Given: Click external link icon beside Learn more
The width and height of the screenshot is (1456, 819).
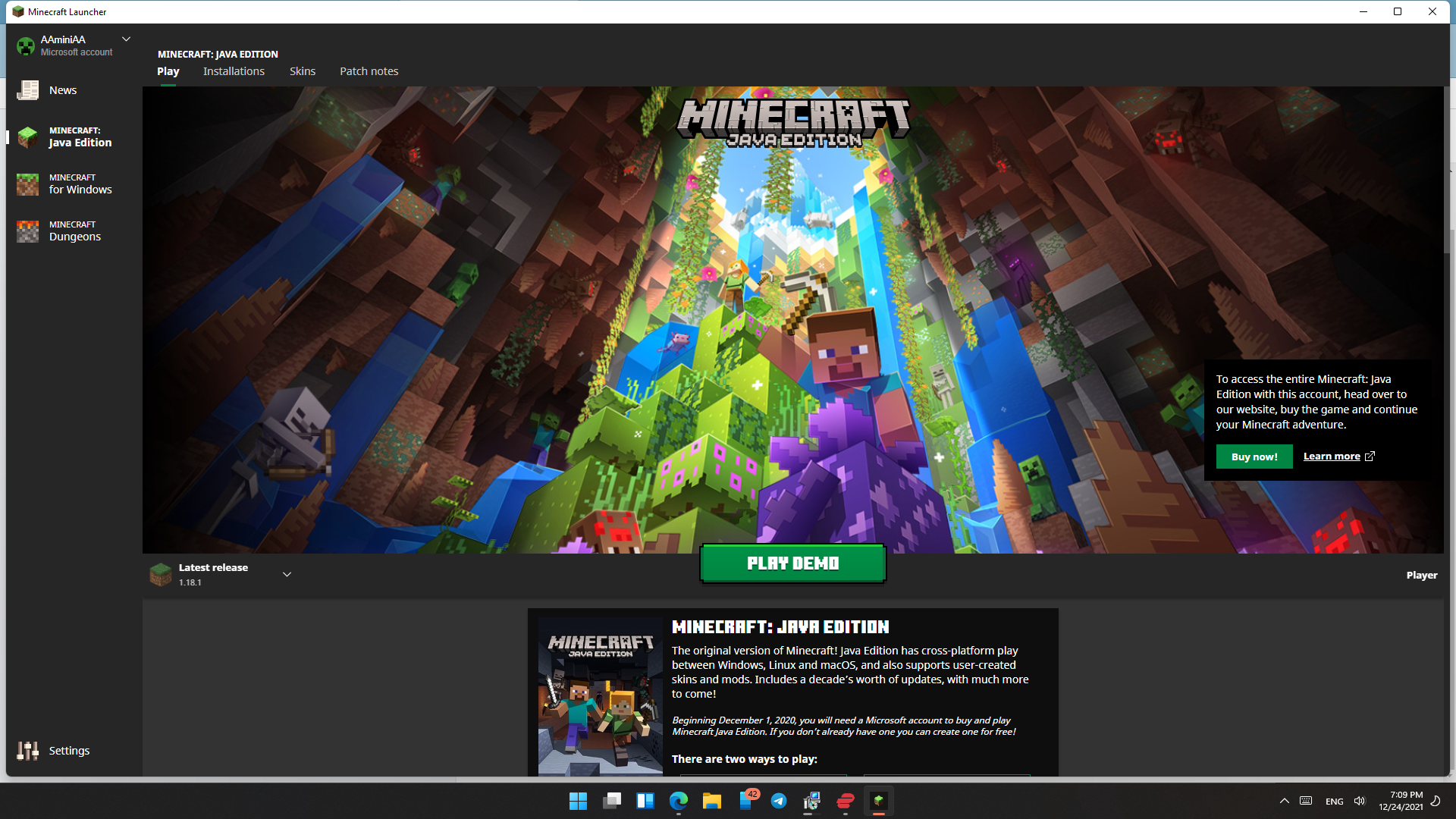Looking at the screenshot, I should coord(1370,457).
